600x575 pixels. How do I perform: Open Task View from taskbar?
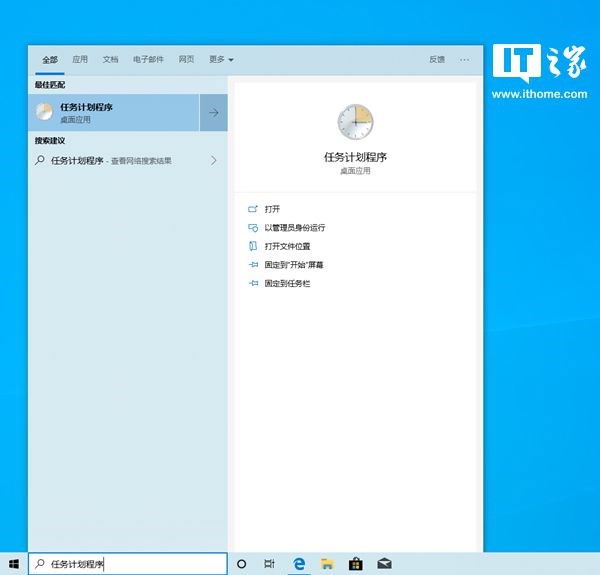[269, 564]
